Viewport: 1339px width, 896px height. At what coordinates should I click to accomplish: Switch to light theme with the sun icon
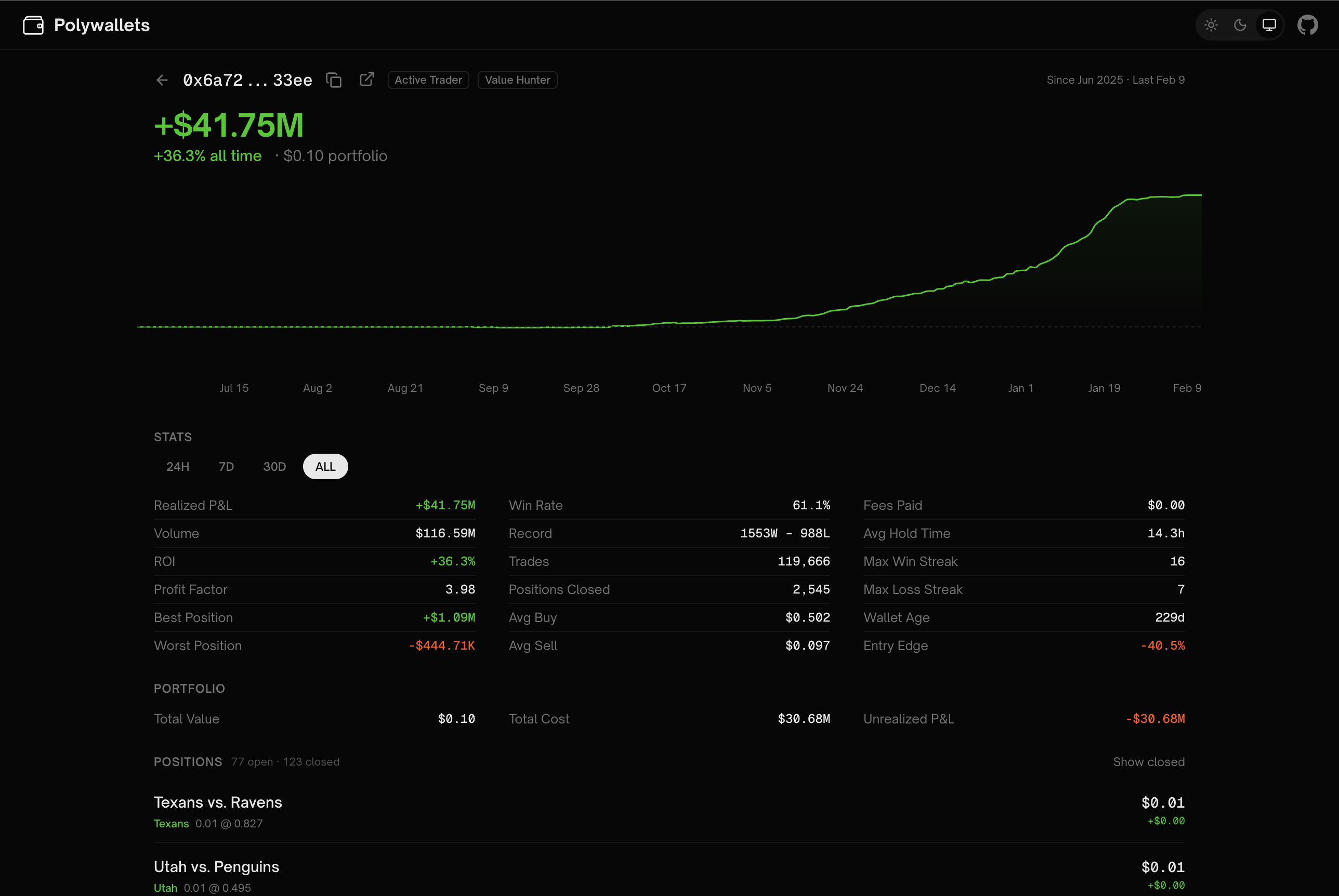coord(1211,24)
